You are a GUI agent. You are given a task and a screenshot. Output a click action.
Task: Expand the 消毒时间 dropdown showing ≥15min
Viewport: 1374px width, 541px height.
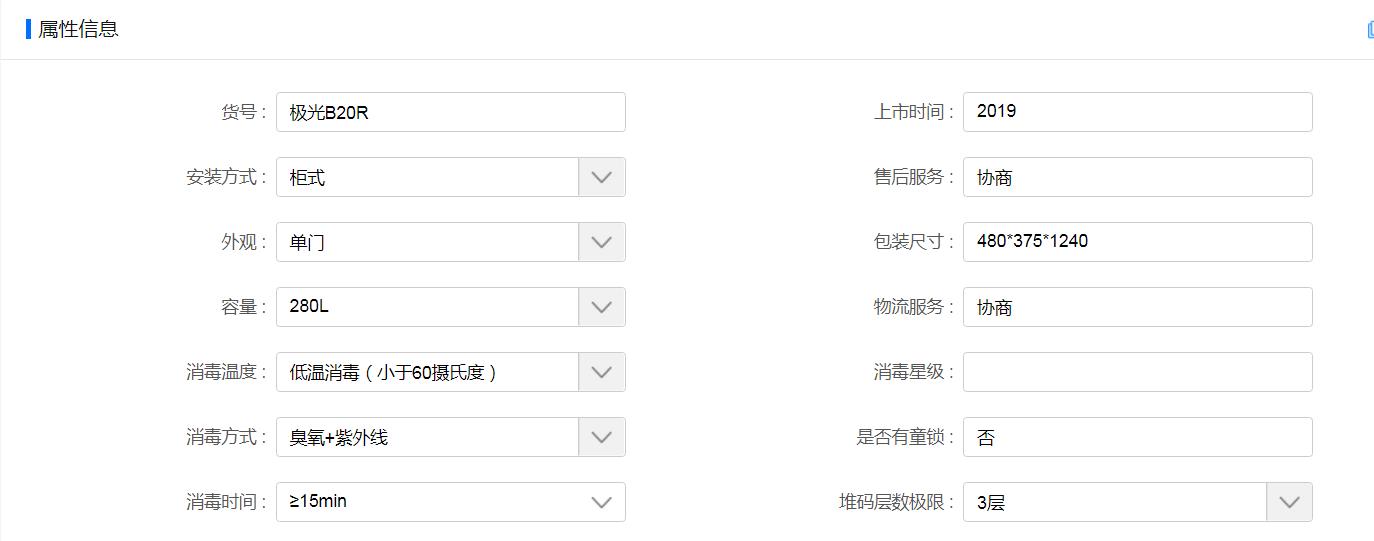(x=601, y=502)
